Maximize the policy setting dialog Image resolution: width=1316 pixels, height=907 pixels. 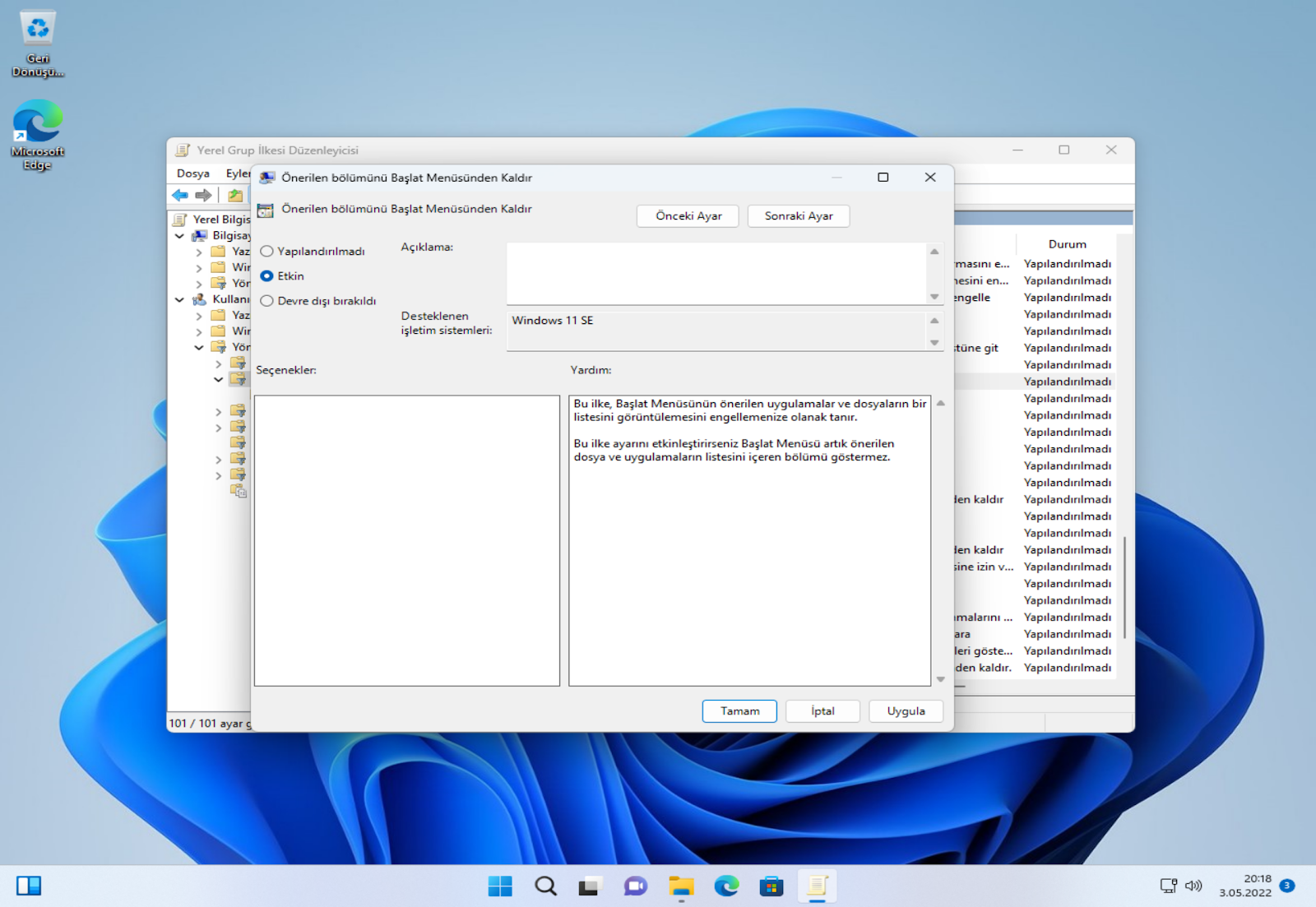pyautogui.click(x=883, y=178)
